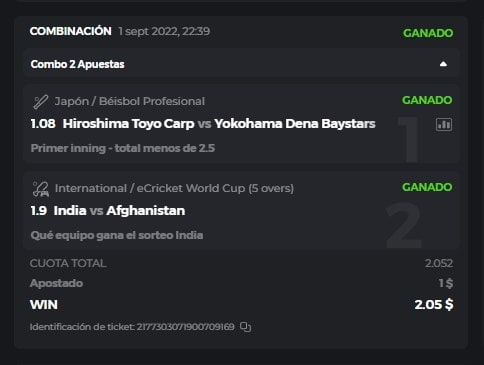Open Hiroshima Toyo Carp vs Yokohama match

(219, 124)
